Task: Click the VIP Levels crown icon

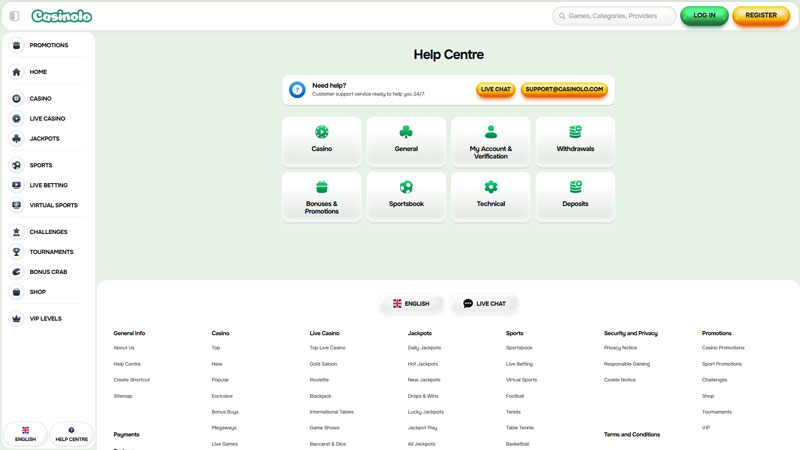Action: click(x=16, y=318)
